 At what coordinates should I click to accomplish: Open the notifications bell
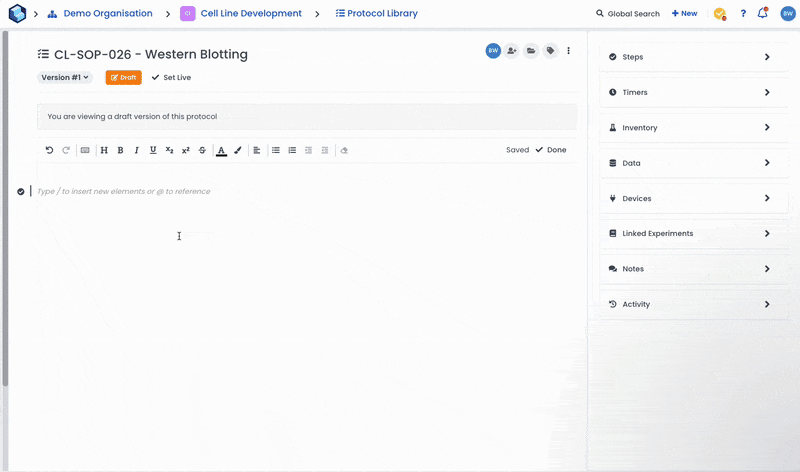pos(763,13)
